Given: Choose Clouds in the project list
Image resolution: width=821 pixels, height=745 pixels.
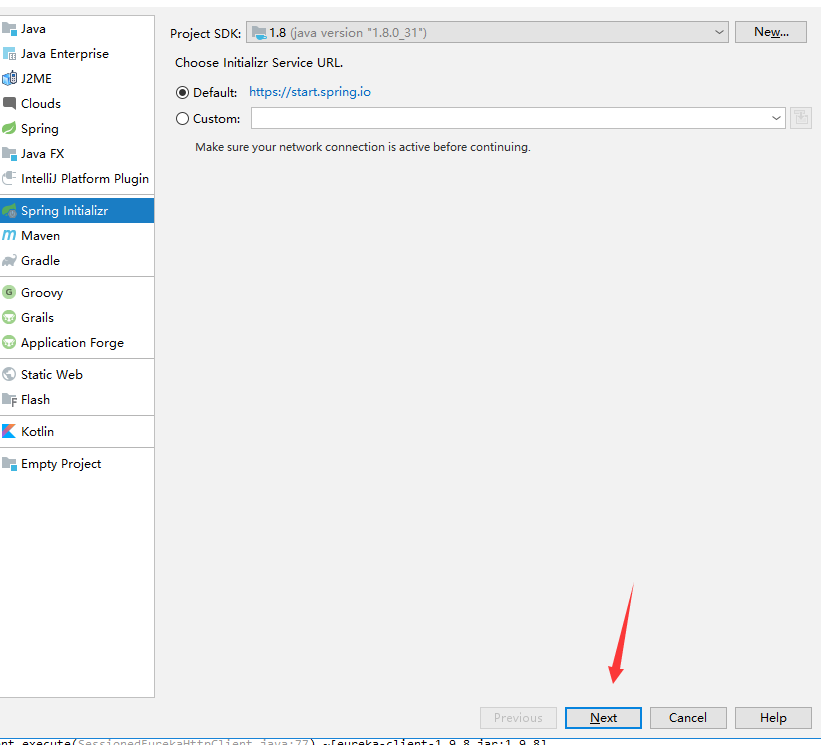Looking at the screenshot, I should pos(77,103).
